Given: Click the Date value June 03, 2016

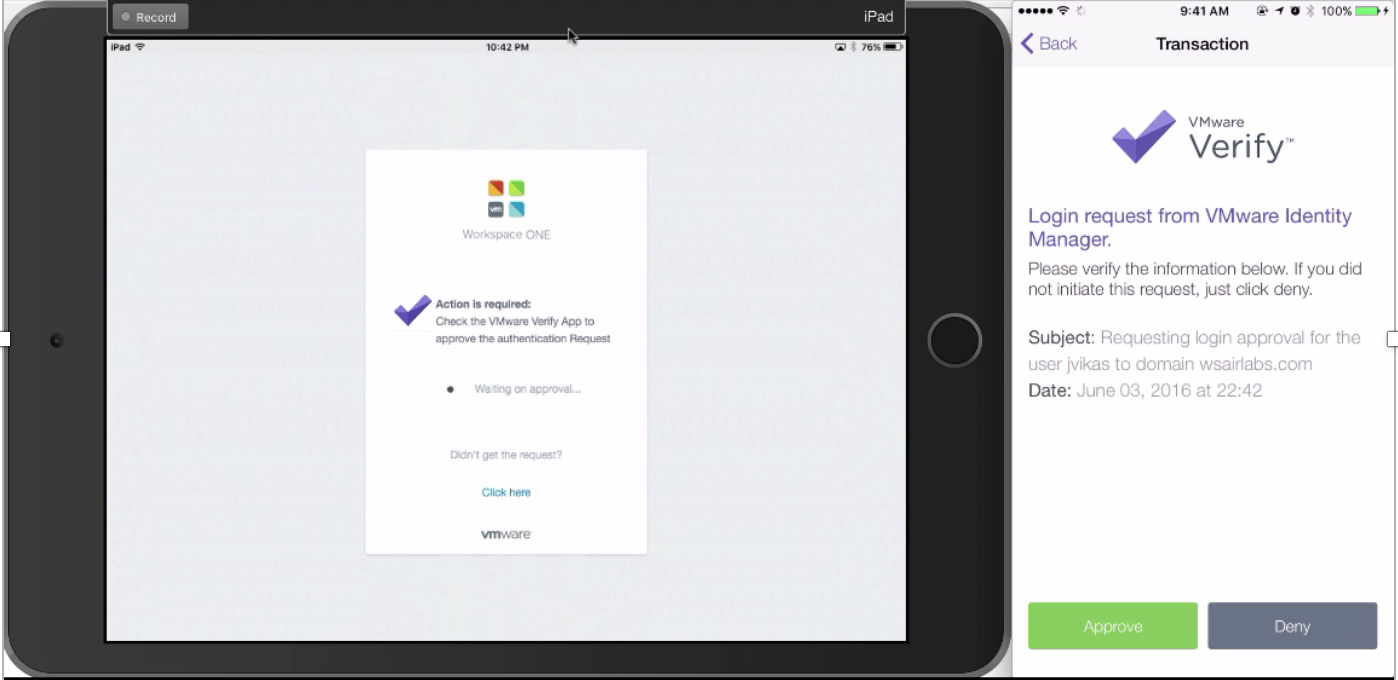Looking at the screenshot, I should tap(1169, 391).
